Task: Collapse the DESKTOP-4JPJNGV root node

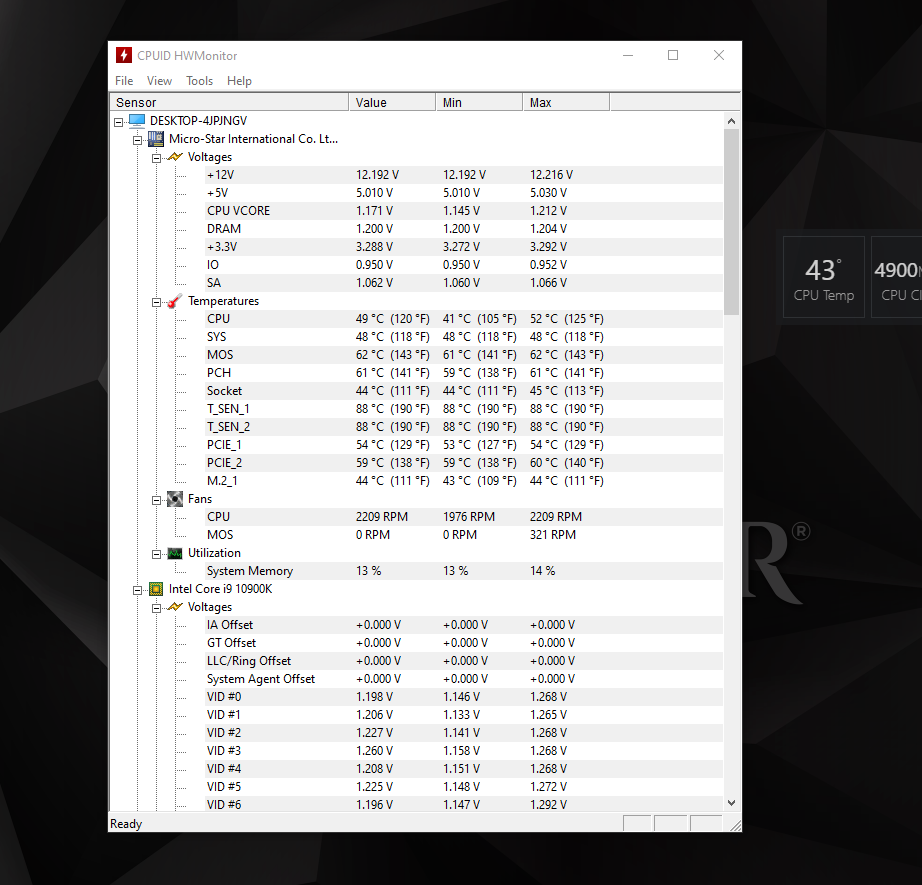Action: pos(119,122)
